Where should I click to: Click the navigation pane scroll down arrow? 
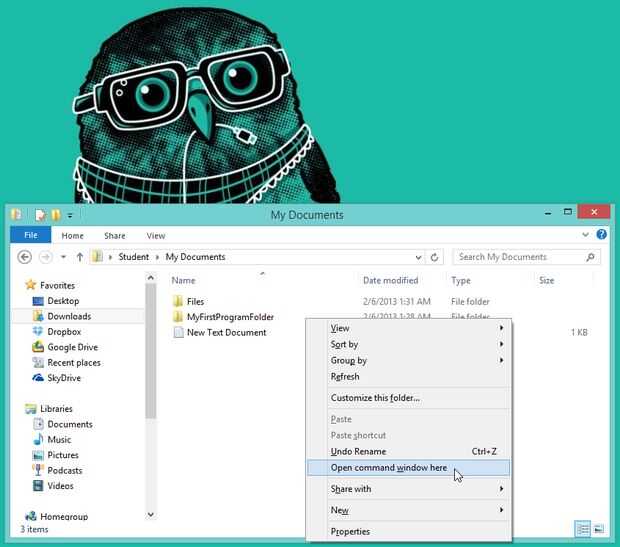click(151, 515)
